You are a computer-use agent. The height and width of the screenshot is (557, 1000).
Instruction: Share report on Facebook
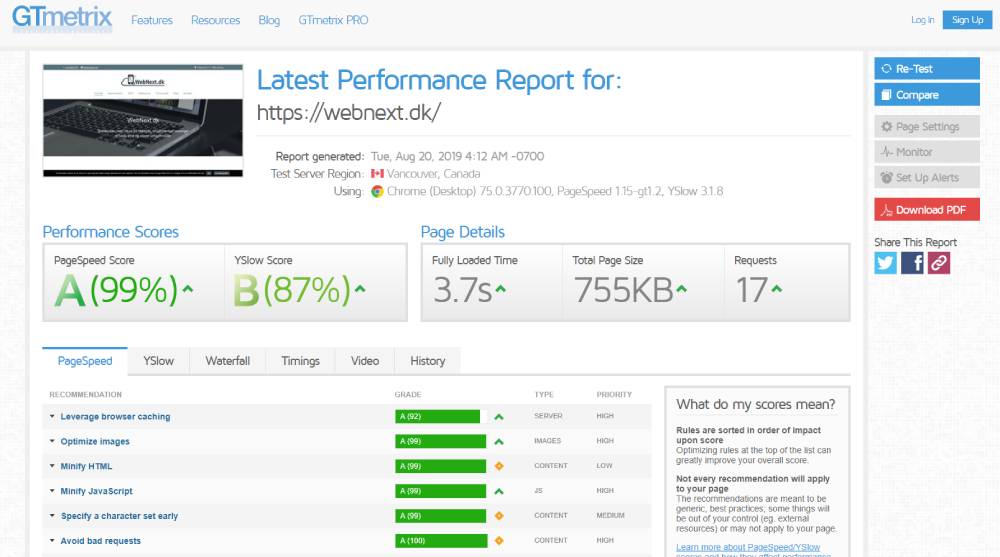click(912, 263)
